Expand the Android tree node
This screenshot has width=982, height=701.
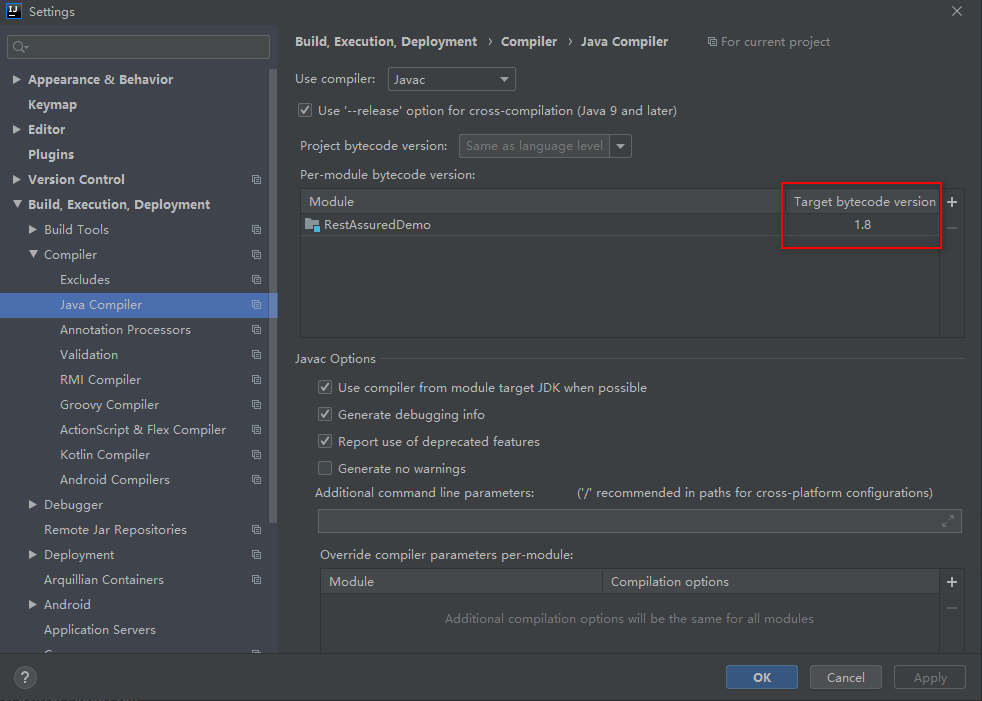click(x=33, y=605)
